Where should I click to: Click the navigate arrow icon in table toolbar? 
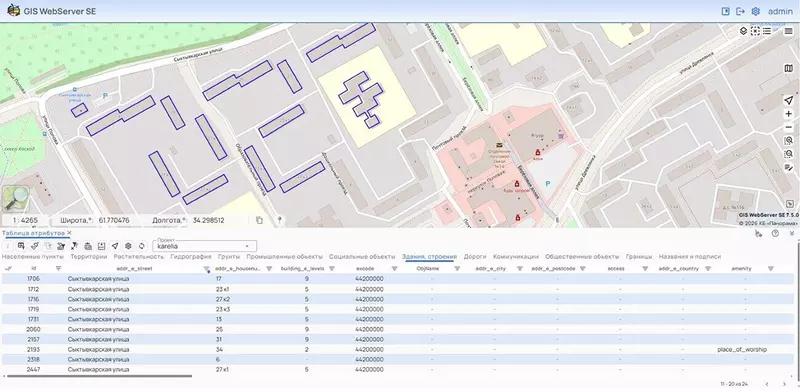[115, 246]
